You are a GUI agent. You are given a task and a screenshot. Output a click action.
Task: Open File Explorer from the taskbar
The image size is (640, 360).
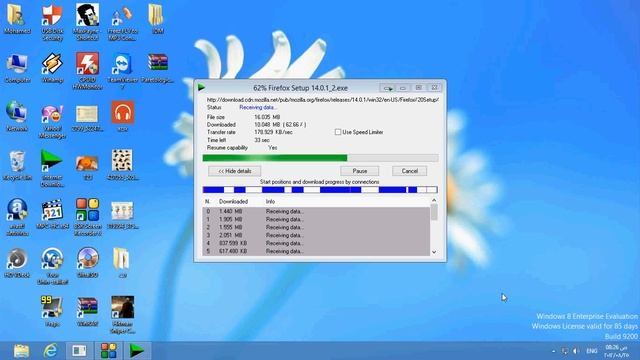[21, 351]
